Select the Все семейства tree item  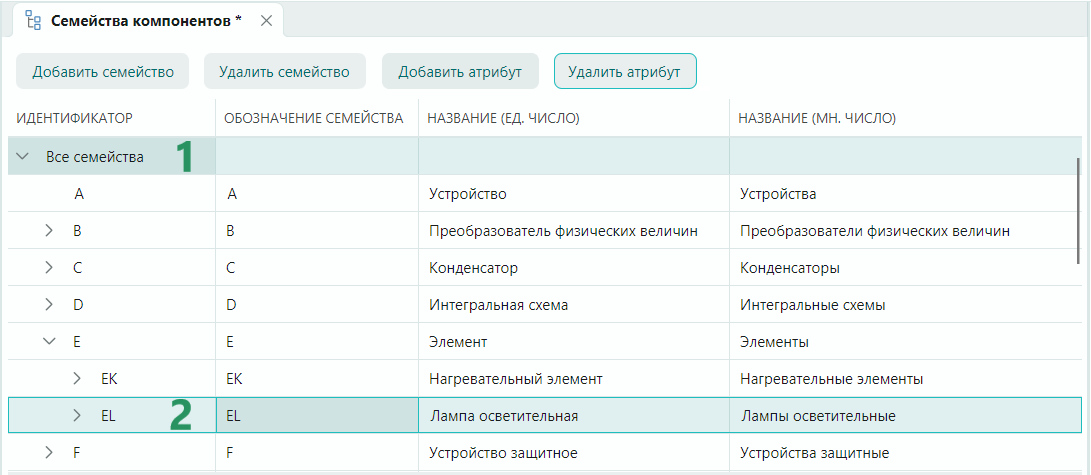(95, 157)
